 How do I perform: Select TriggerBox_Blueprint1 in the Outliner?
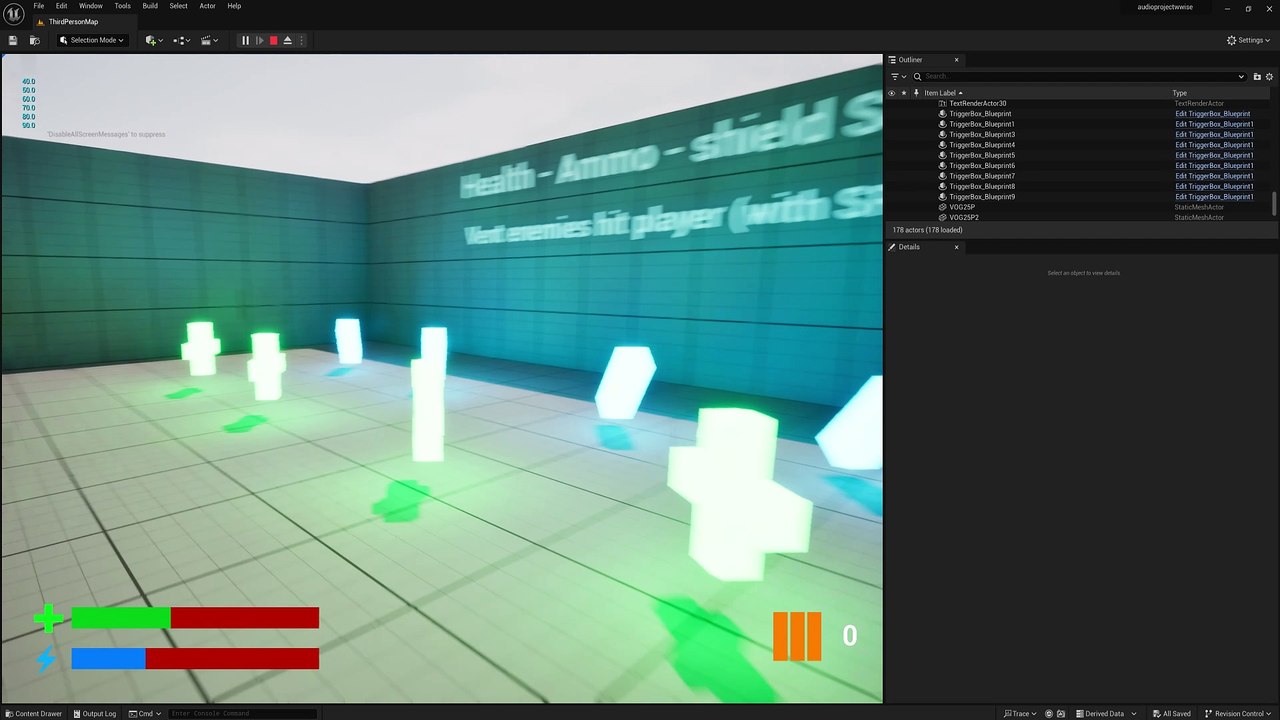982,124
